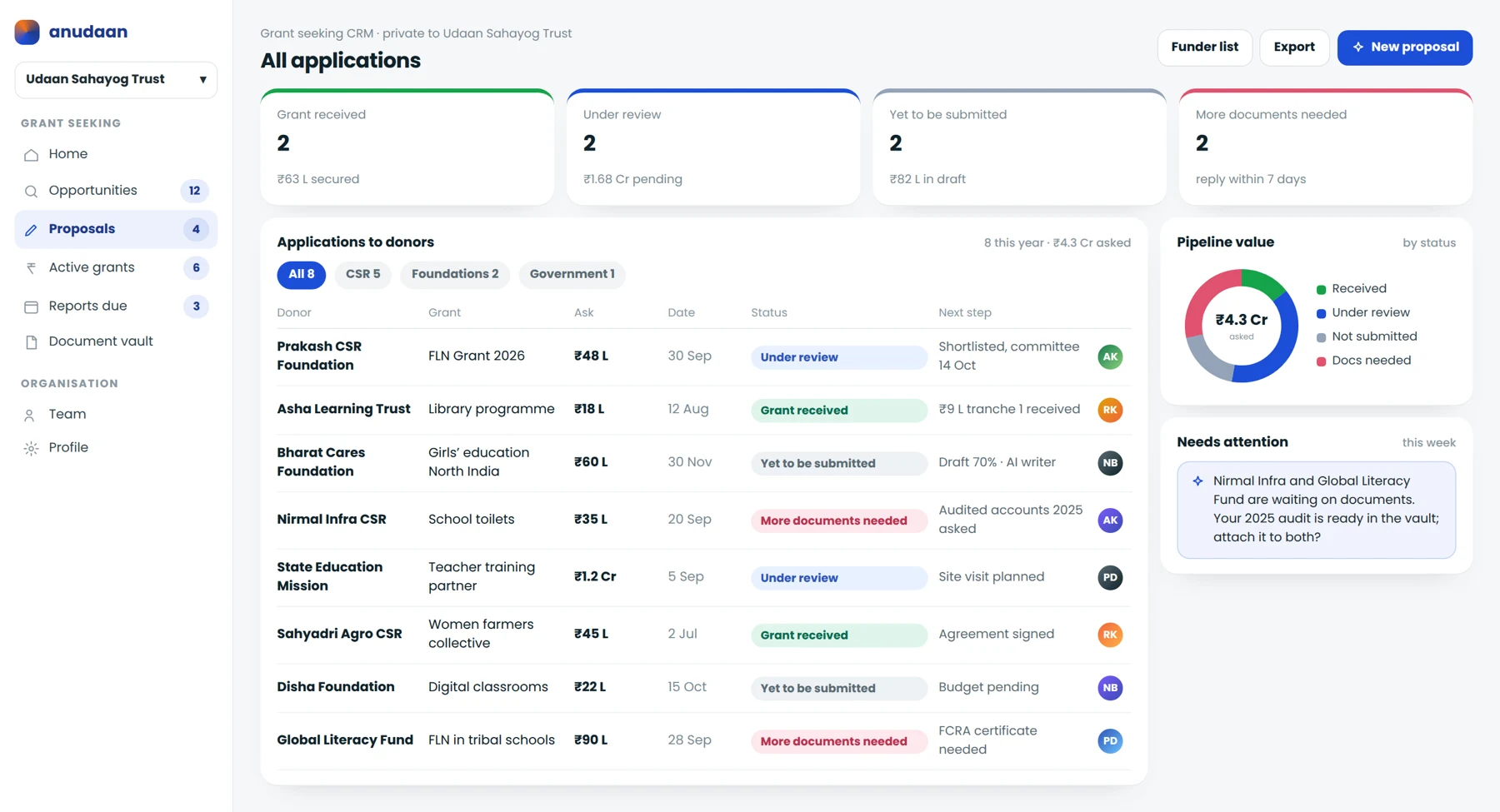Screen dimensions: 1500x812
Task: Open the Yet to be submitted summary card
Action: [x=1019, y=147]
